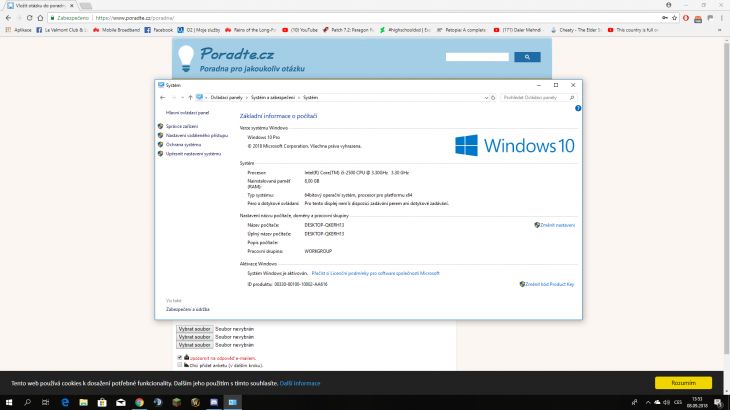Open the red Opera-style extension icon
730x410 pixels.
point(686,18)
